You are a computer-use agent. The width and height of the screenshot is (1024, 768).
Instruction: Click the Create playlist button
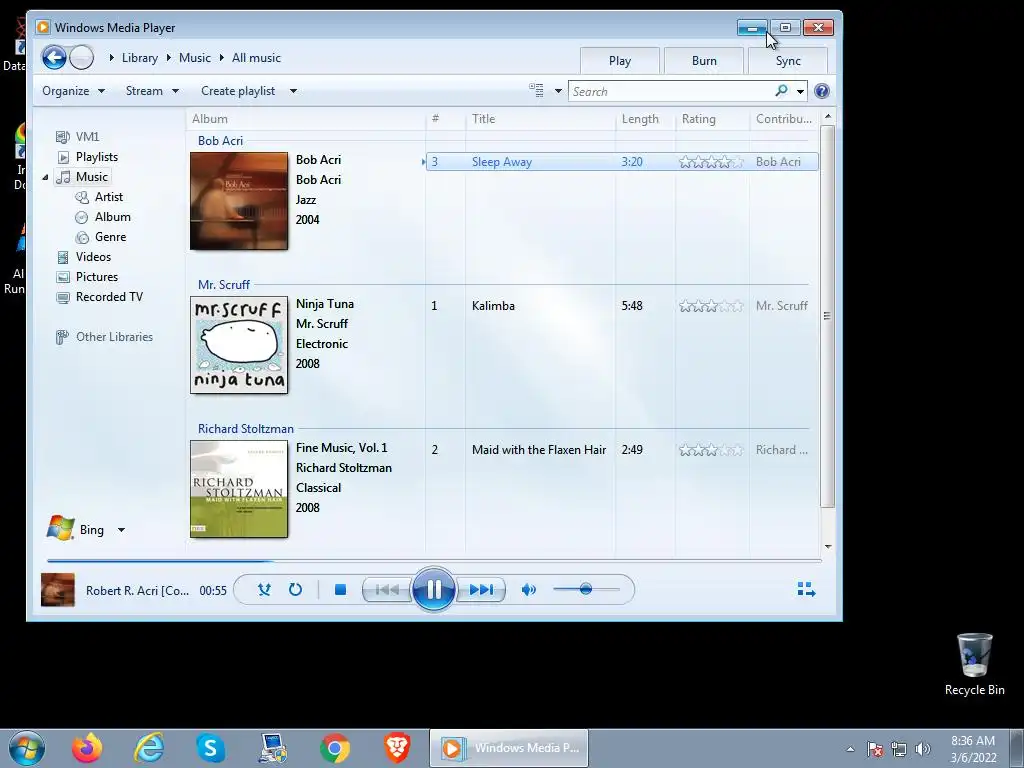tap(238, 91)
